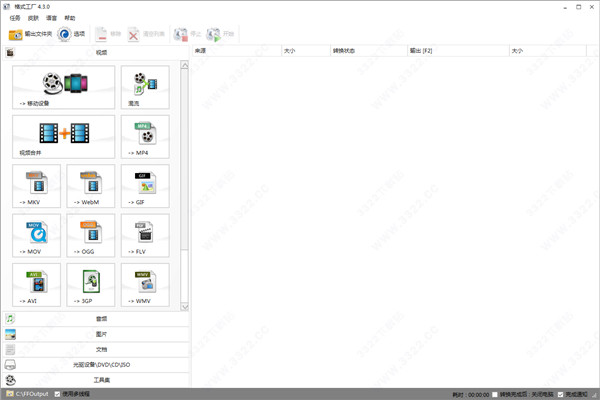Screen dimensions: 600x400
Task: Click the Format Factory title bar app icon
Action: (7, 7)
